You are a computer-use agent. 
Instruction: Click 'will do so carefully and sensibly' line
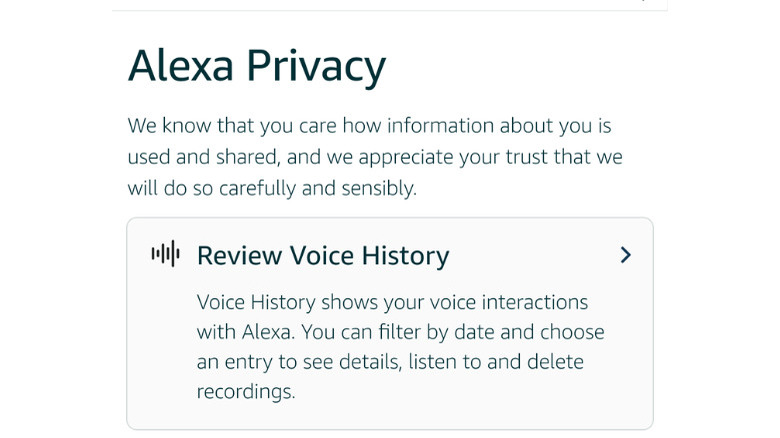pyautogui.click(x=272, y=188)
